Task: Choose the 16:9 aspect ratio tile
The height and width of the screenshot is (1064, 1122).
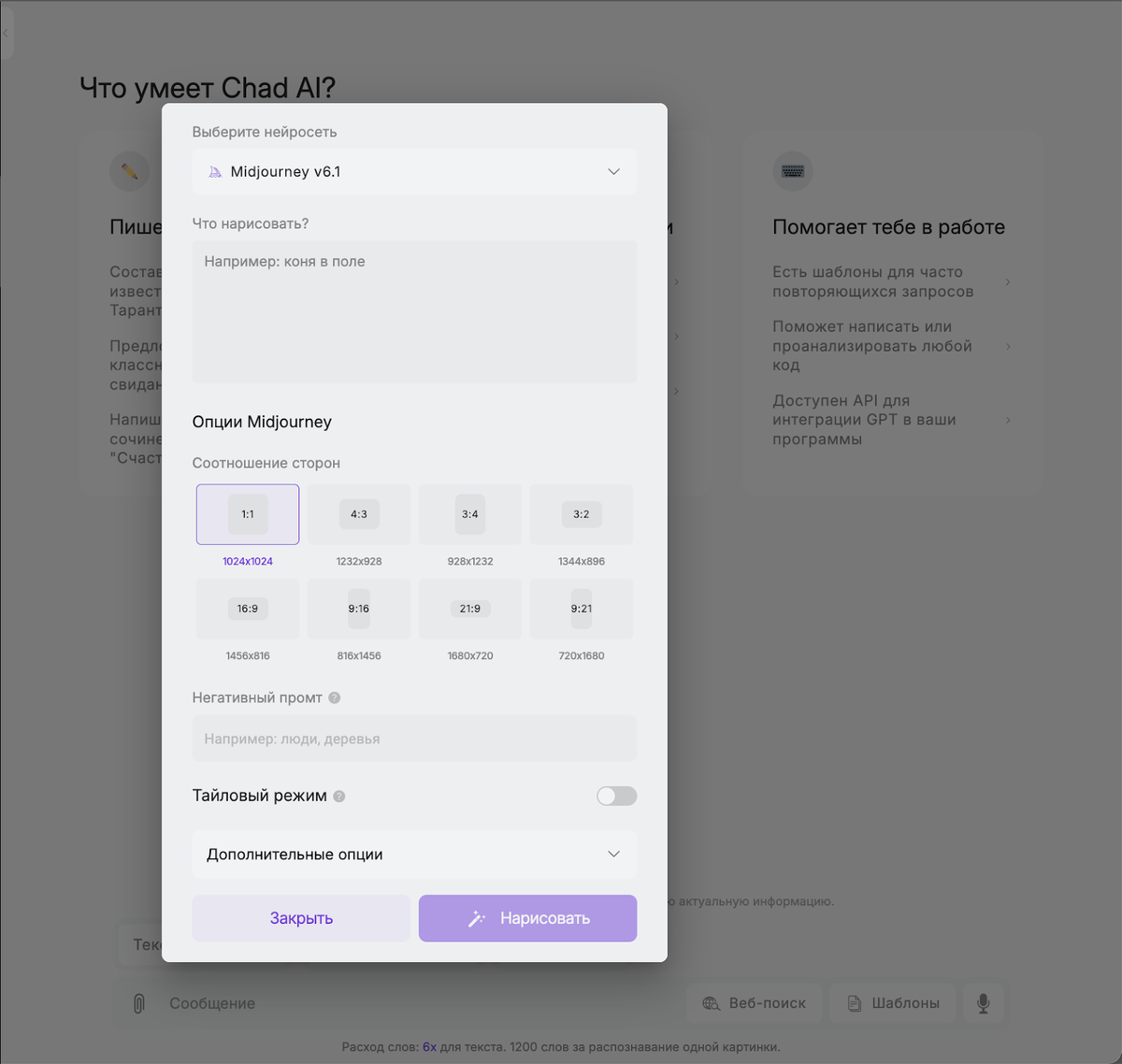Action: point(248,609)
